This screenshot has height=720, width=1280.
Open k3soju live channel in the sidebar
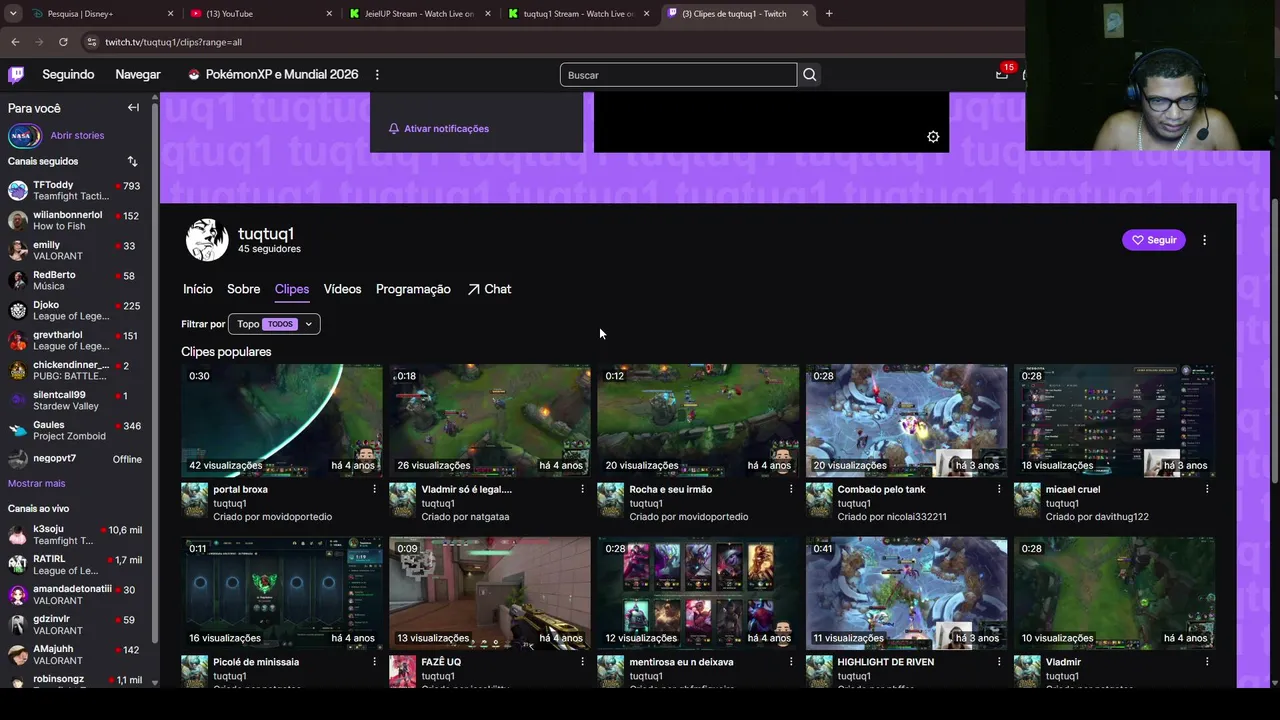point(75,535)
